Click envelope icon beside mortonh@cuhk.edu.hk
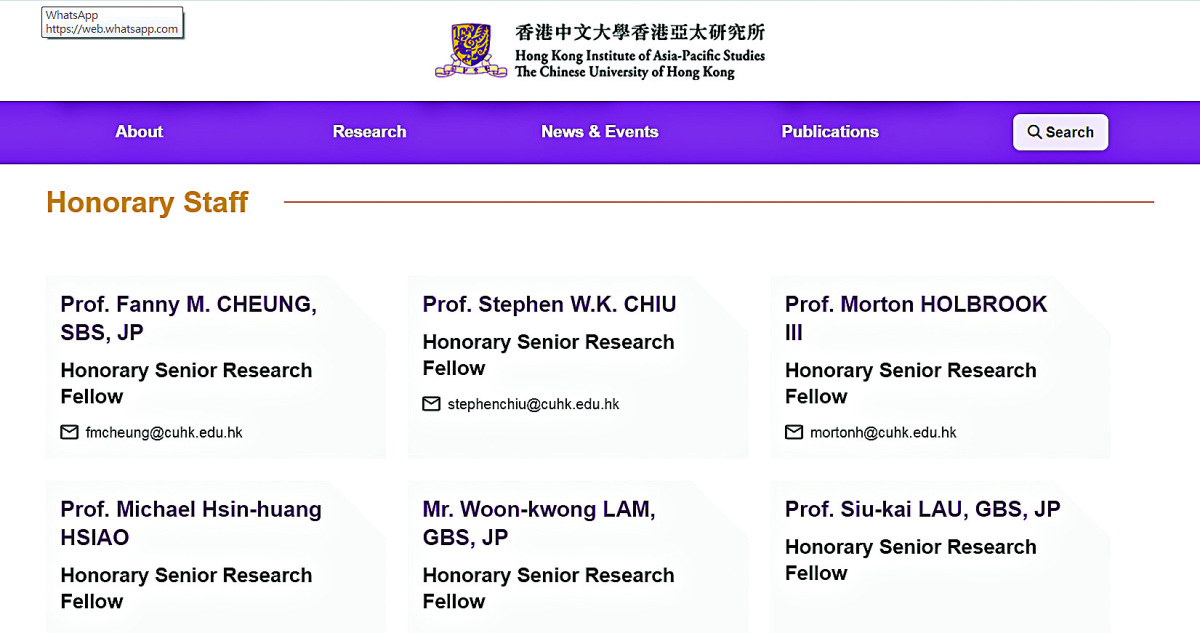The height and width of the screenshot is (633, 1200). pos(794,433)
